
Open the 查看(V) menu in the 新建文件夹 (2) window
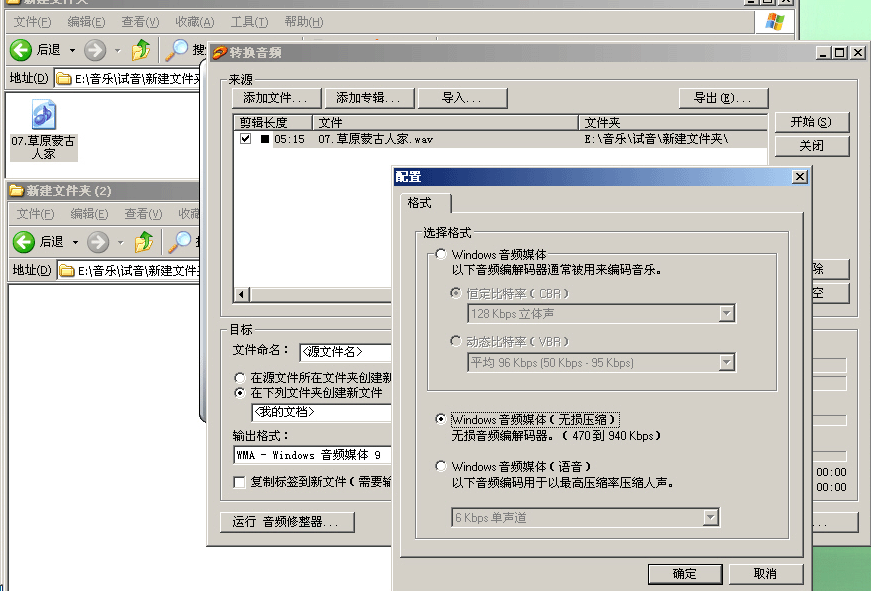tap(143, 214)
